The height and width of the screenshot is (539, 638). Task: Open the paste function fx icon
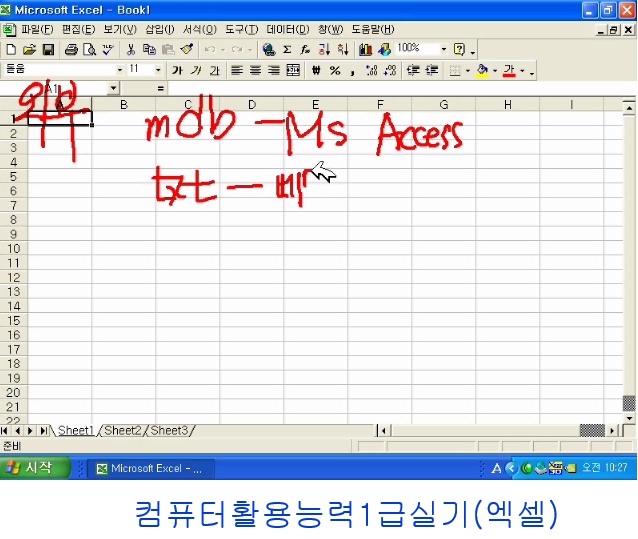point(305,50)
